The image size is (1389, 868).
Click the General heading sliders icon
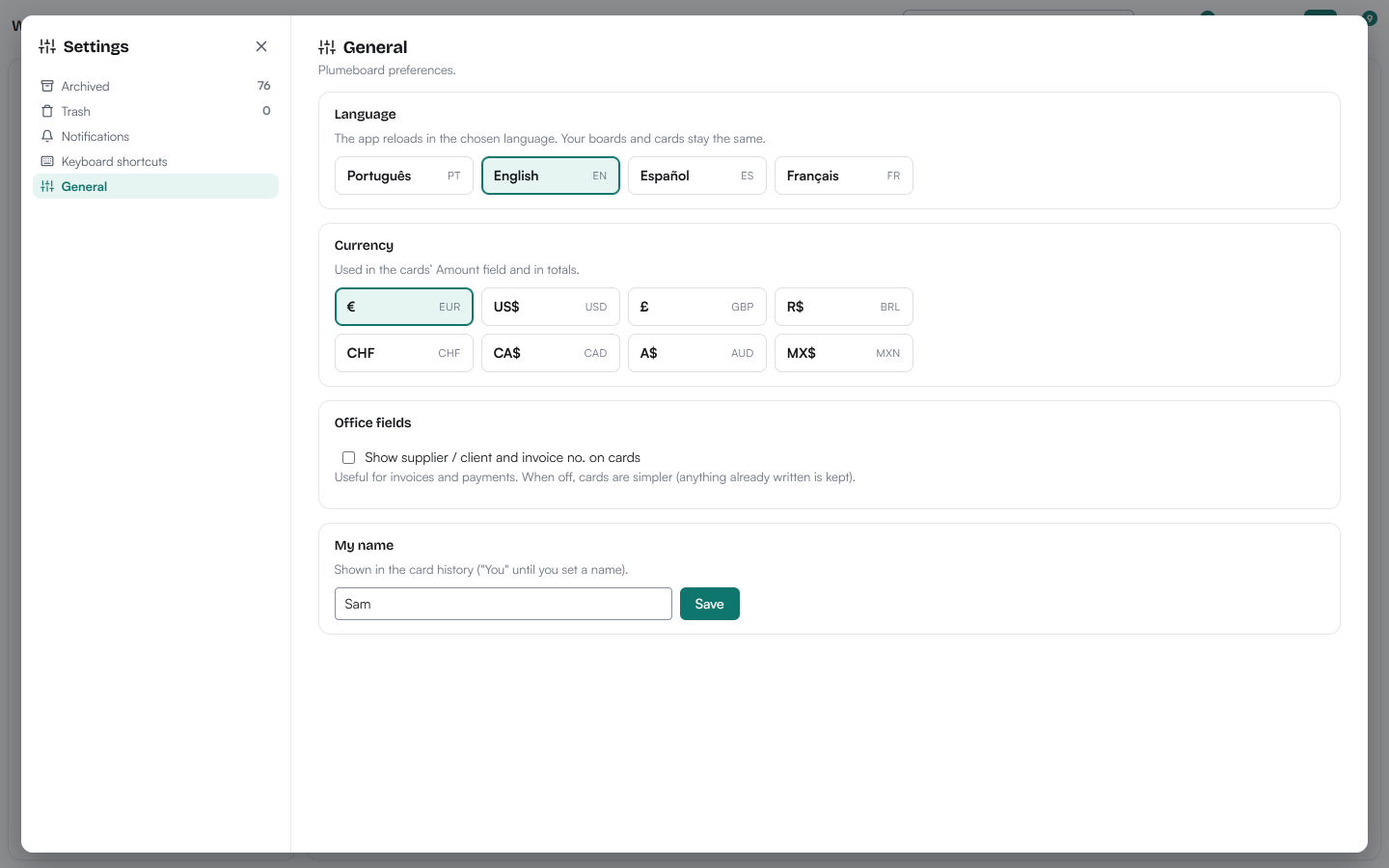pos(327,47)
